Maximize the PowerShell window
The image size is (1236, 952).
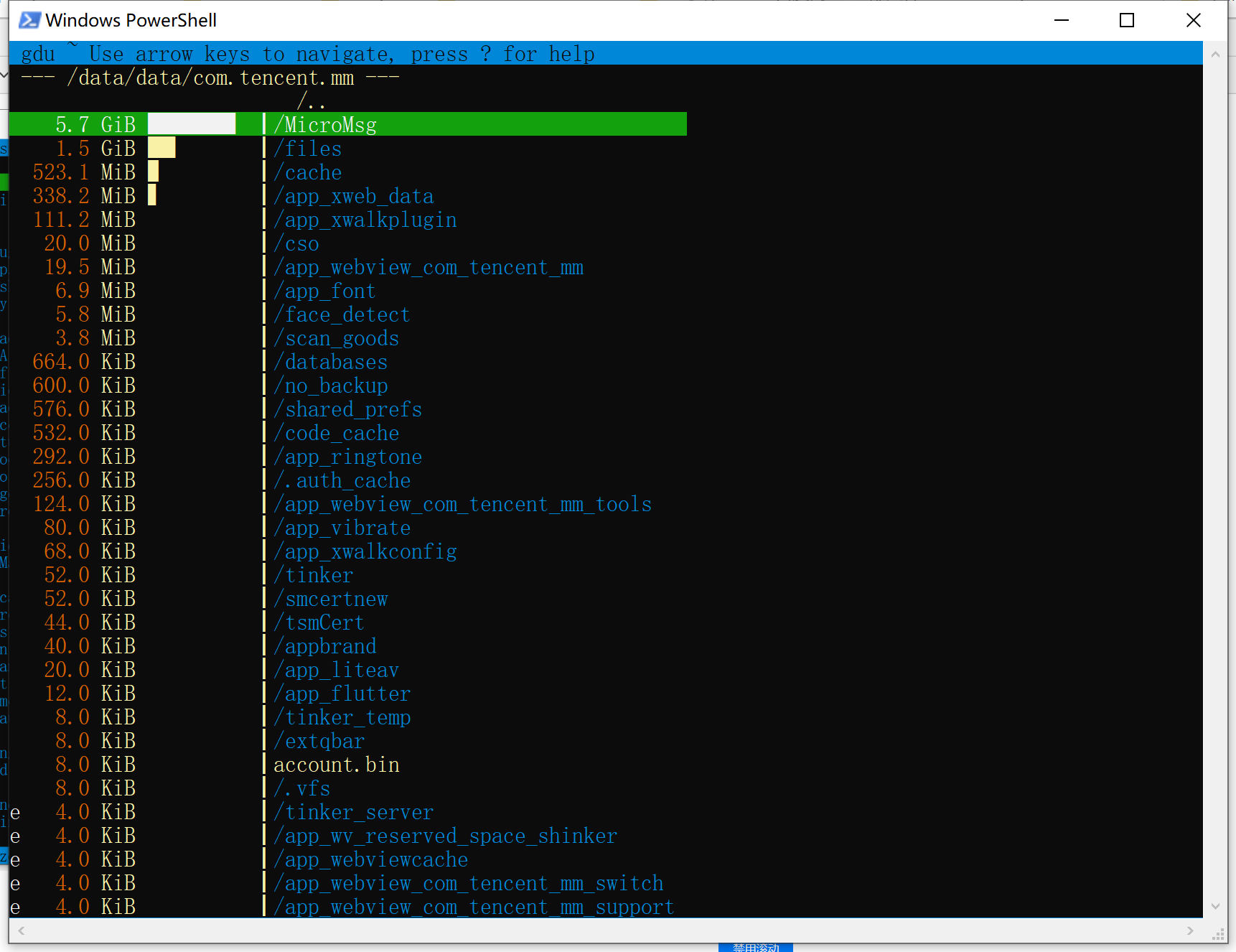[1127, 20]
